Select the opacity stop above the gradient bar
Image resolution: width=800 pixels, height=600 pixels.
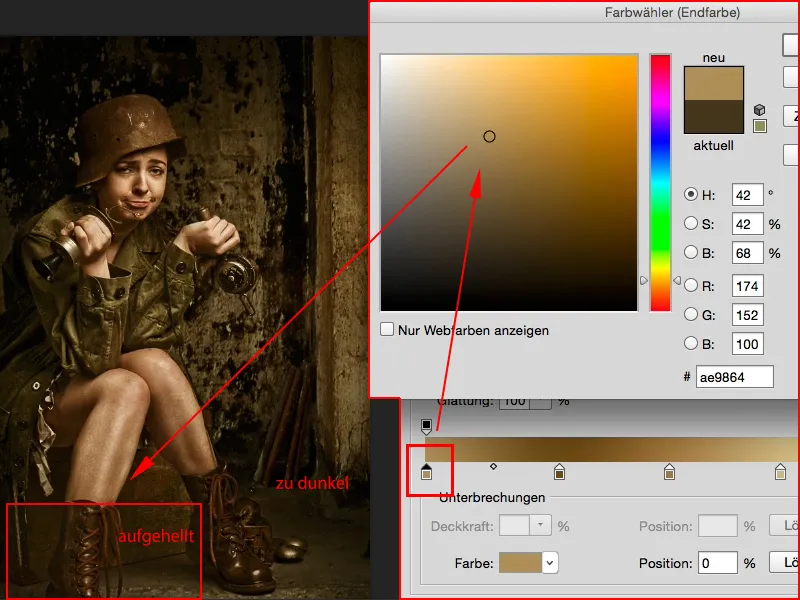click(425, 425)
